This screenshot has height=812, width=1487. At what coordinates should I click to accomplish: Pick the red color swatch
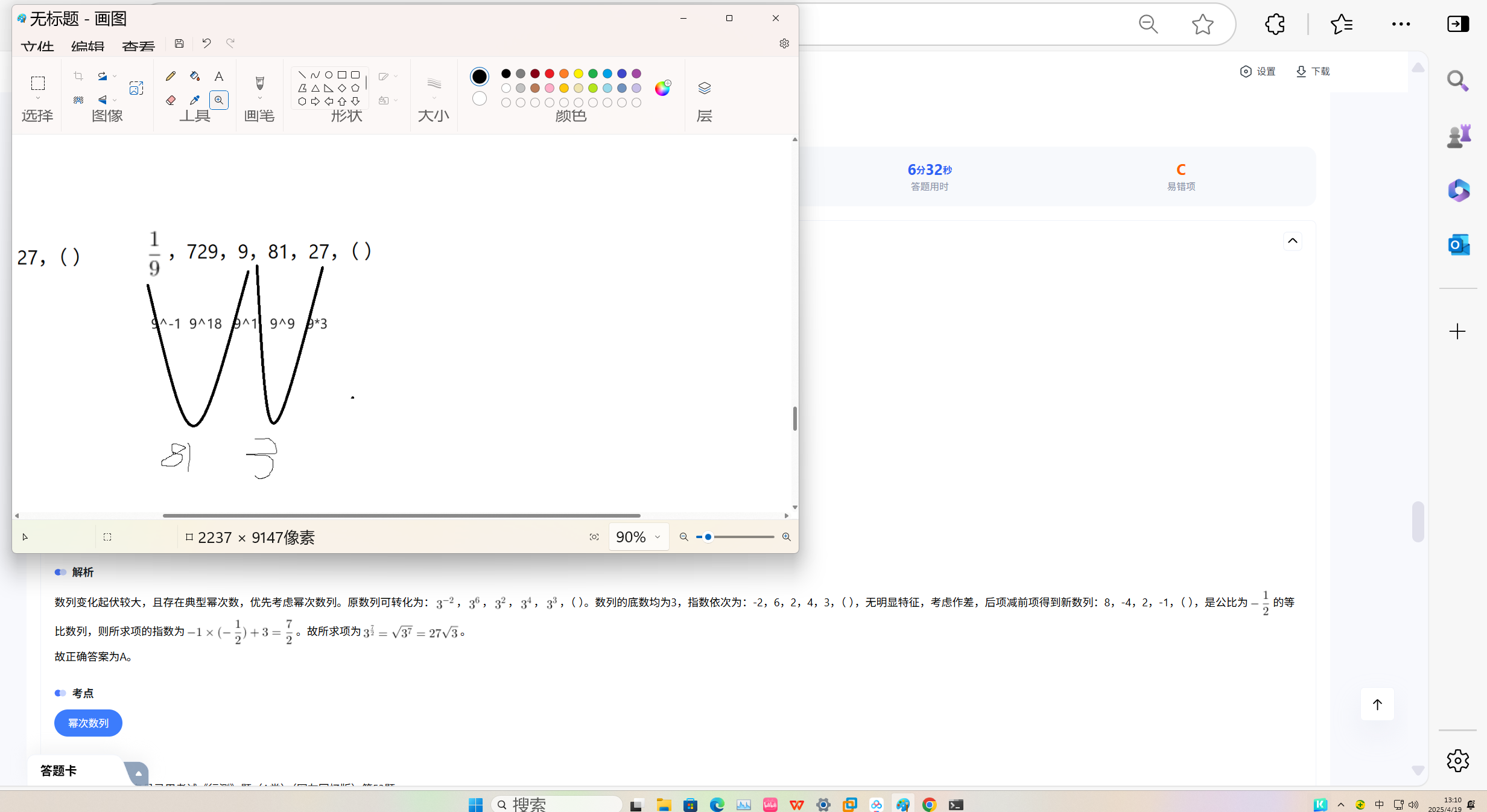tap(550, 74)
